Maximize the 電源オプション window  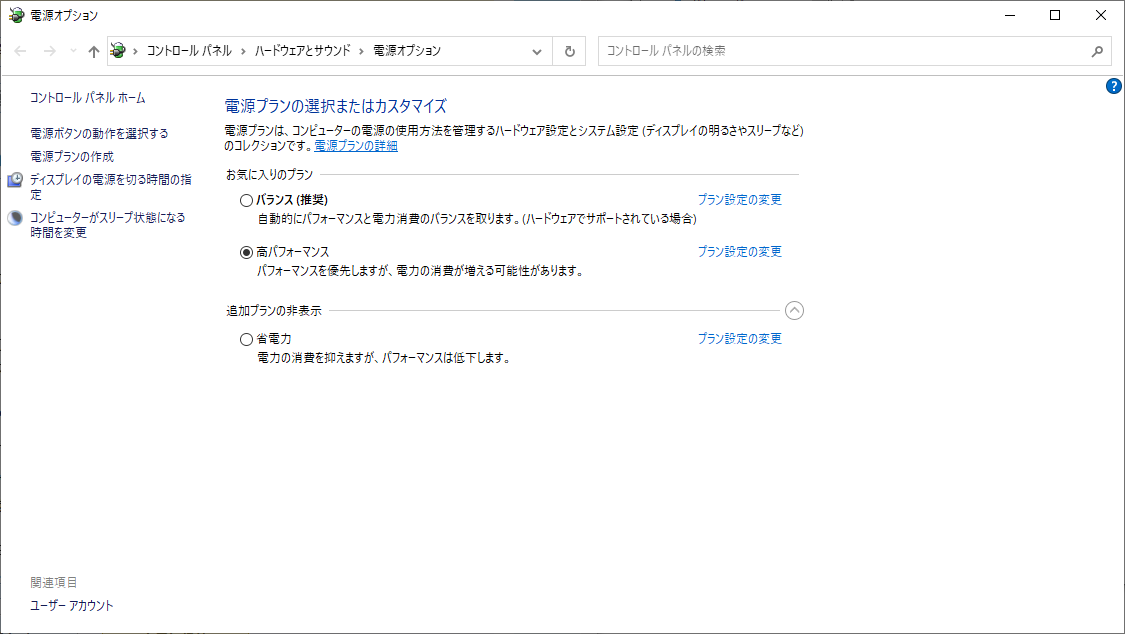[x=1055, y=15]
